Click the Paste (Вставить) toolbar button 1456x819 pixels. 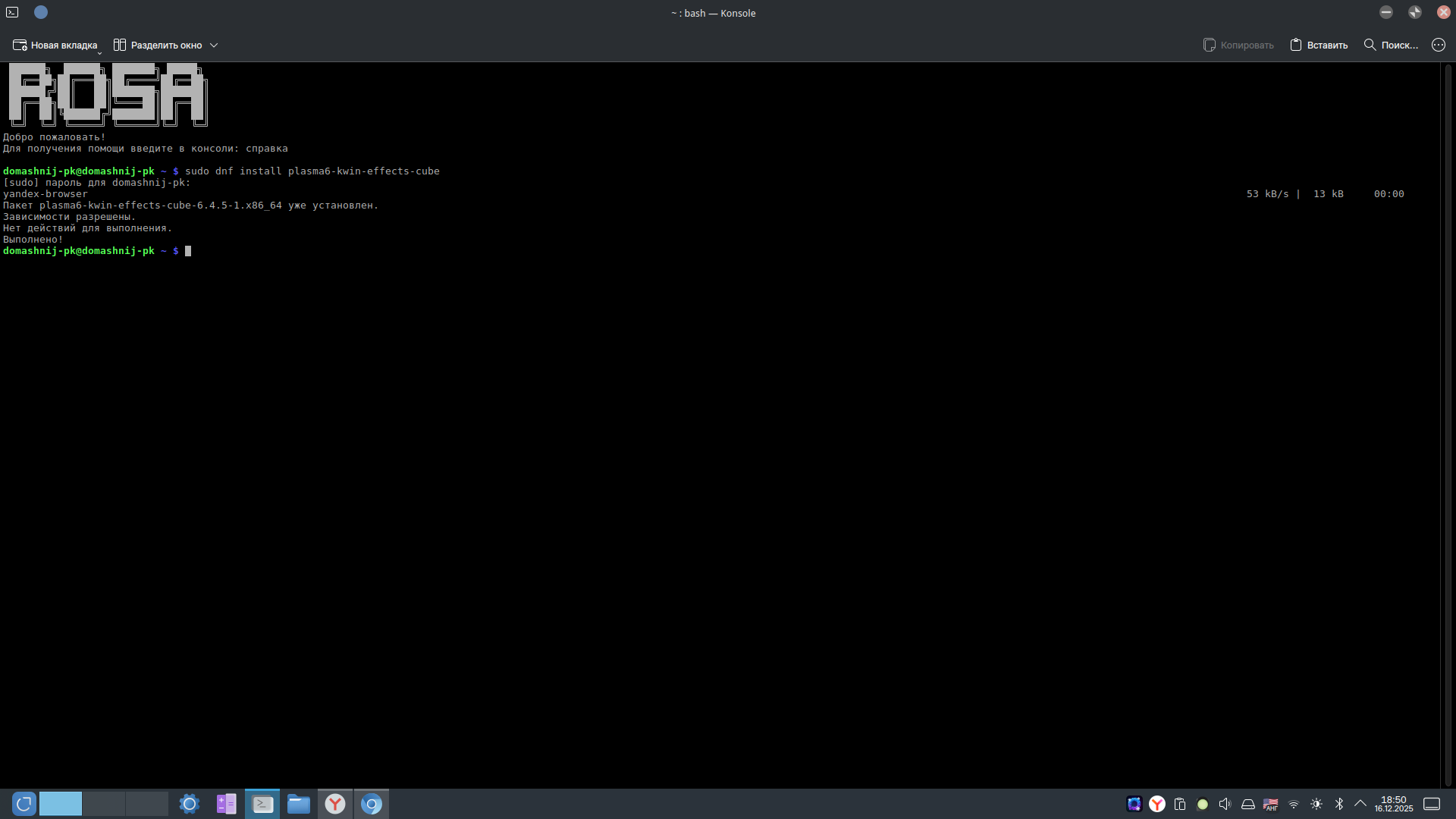(x=1319, y=45)
